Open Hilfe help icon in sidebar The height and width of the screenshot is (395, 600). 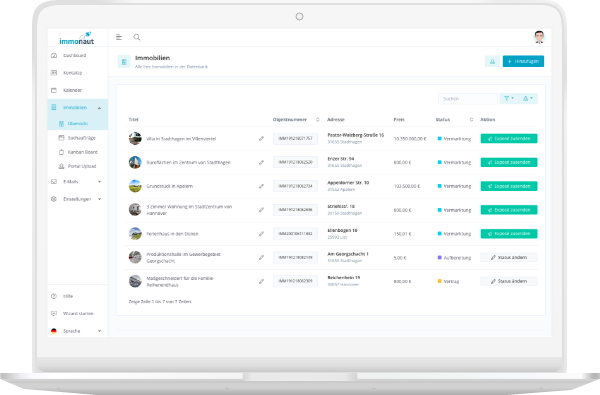pyautogui.click(x=54, y=296)
